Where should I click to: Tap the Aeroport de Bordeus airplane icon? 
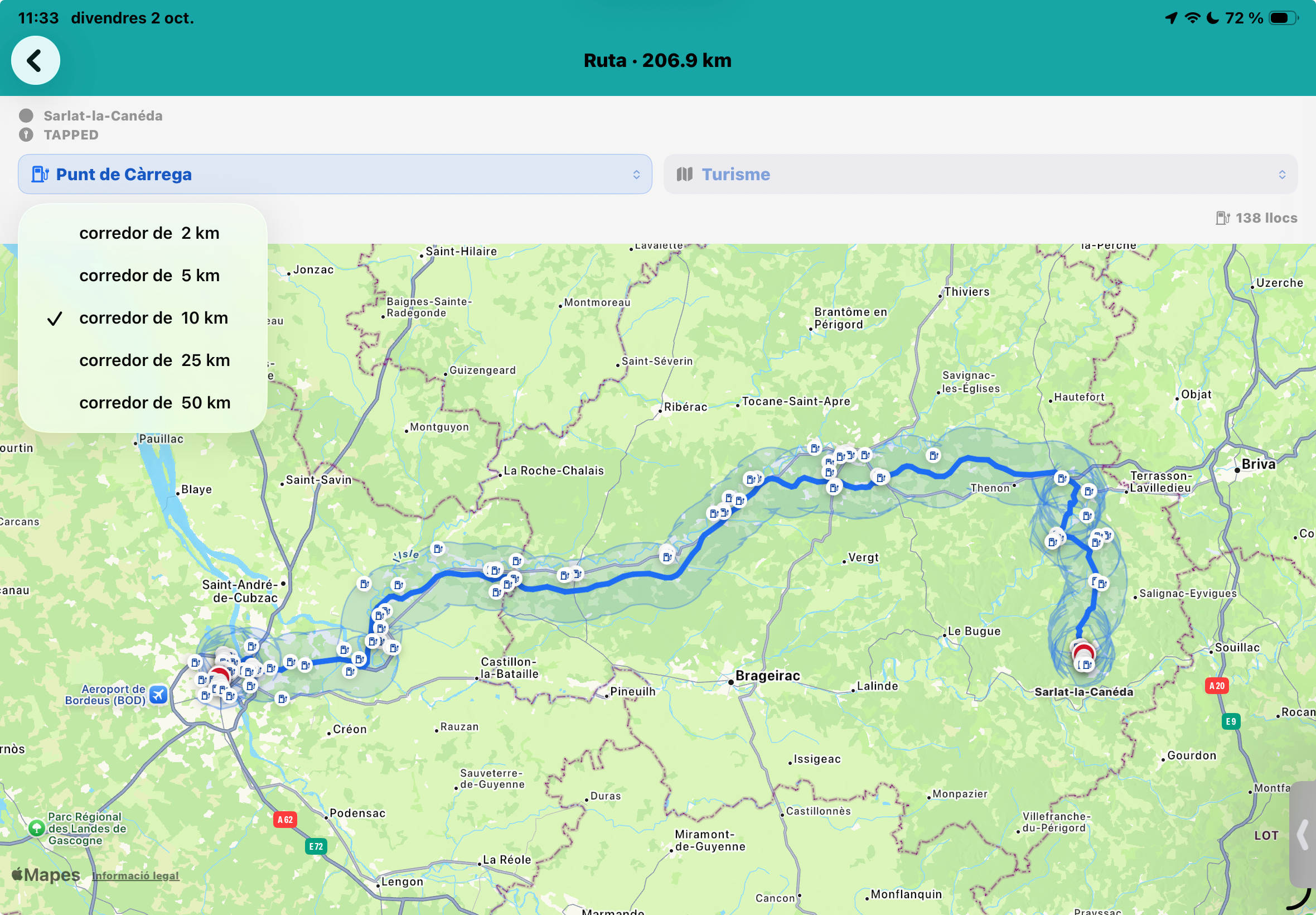[x=158, y=695]
